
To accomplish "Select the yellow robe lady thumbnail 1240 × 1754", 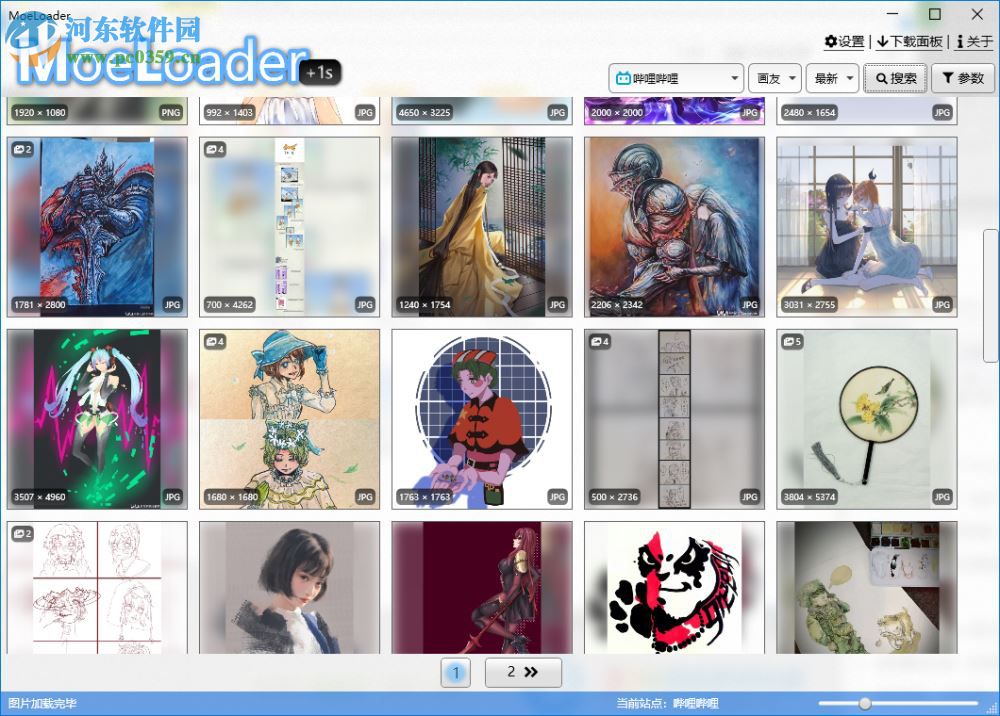I will pyautogui.click(x=482, y=227).
